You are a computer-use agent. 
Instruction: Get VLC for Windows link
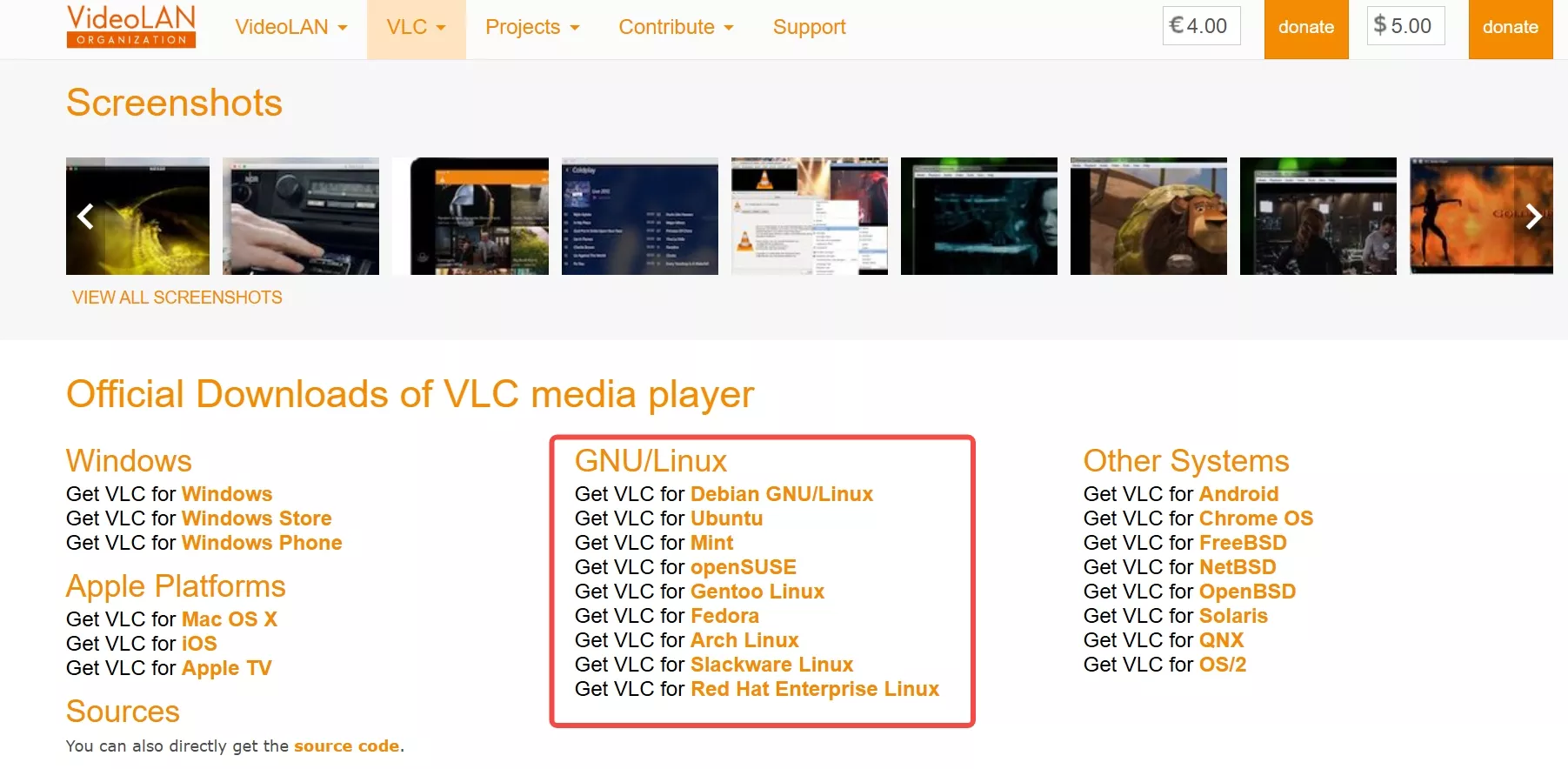point(227,494)
